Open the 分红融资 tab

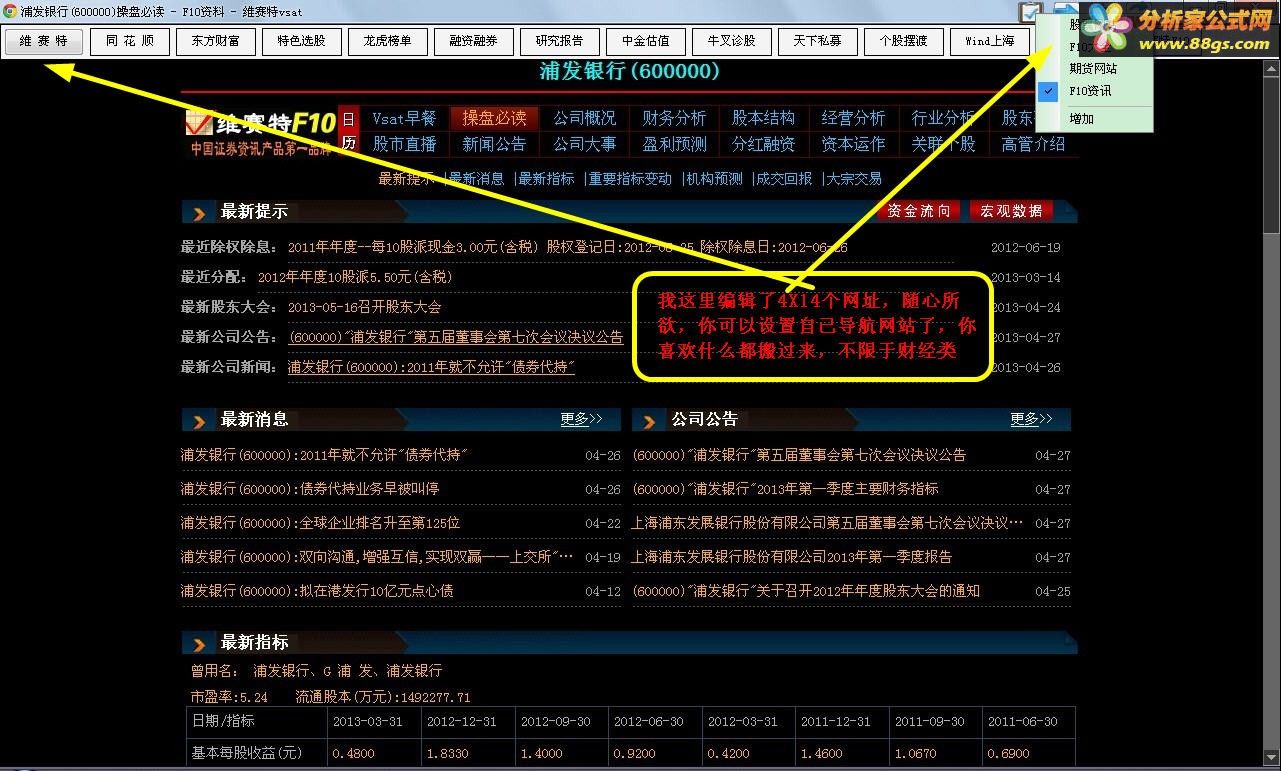pos(763,144)
